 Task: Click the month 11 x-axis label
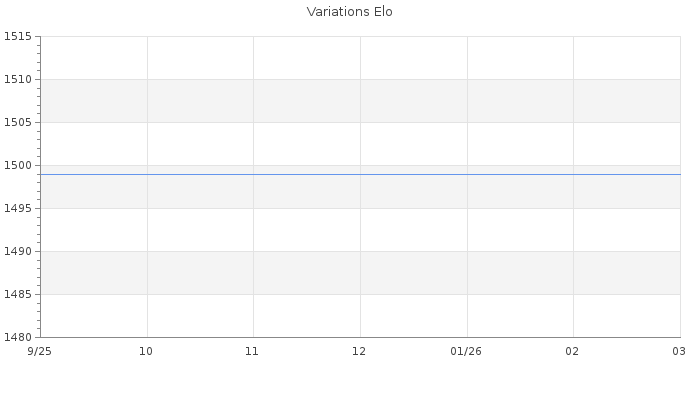pos(252,352)
